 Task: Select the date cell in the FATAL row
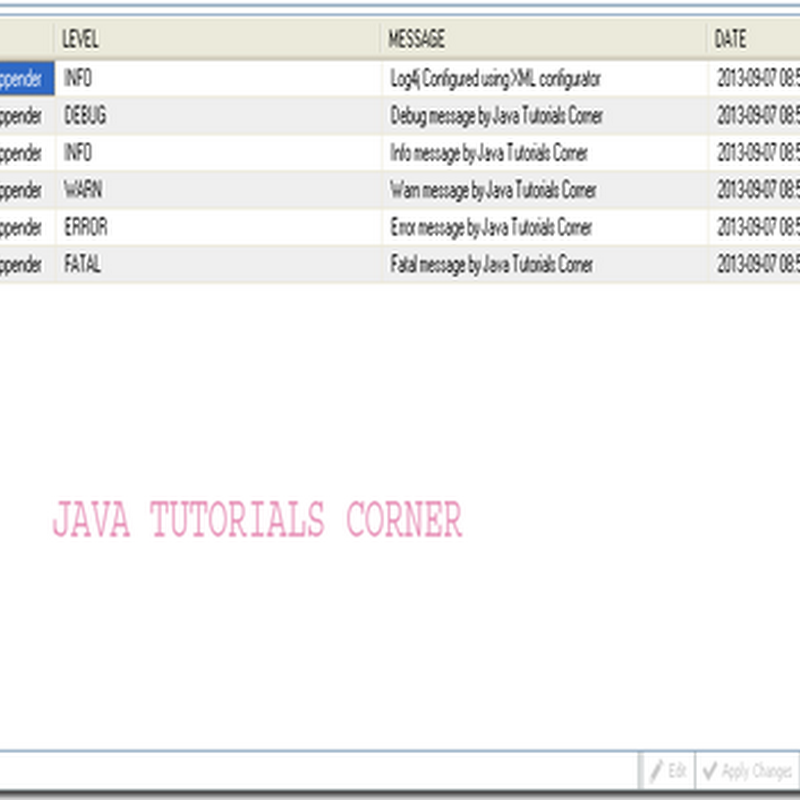755,265
